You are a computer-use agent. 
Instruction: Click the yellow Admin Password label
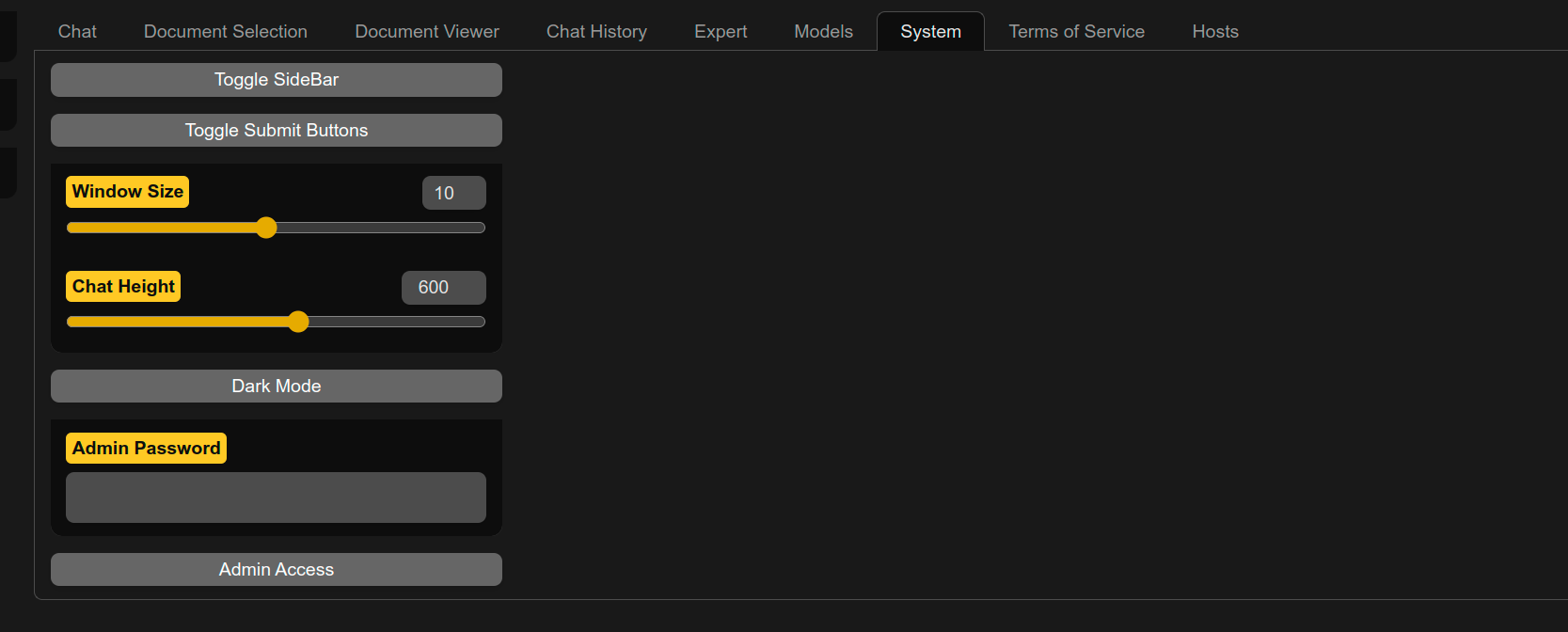146,449
